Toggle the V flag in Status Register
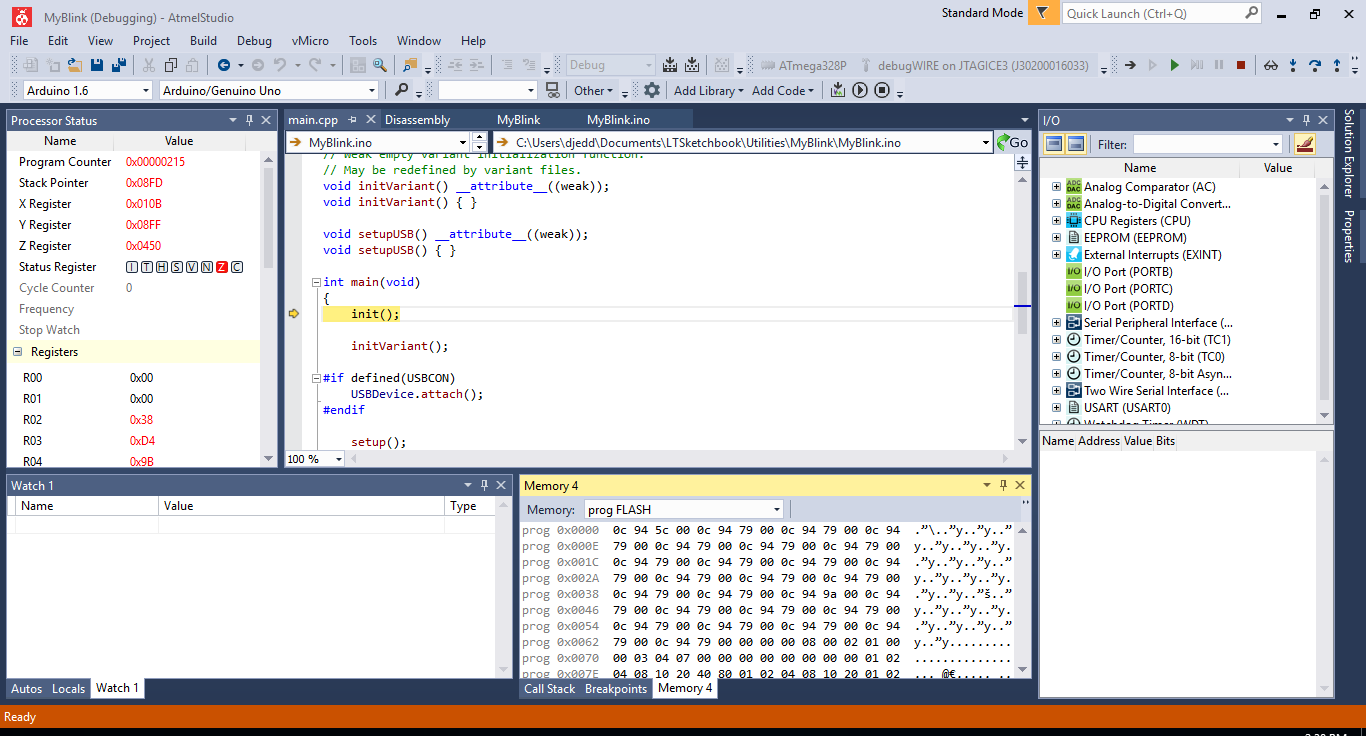This screenshot has height=736, width=1366. point(192,267)
